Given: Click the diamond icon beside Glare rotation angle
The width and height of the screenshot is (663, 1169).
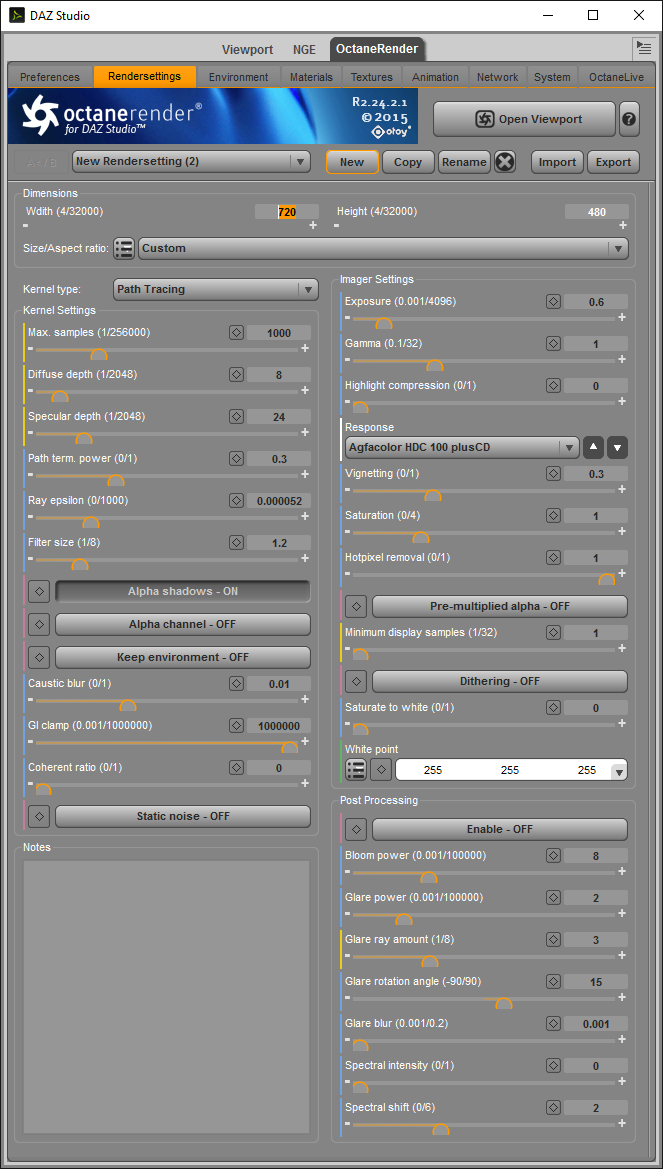Looking at the screenshot, I should click(x=553, y=982).
